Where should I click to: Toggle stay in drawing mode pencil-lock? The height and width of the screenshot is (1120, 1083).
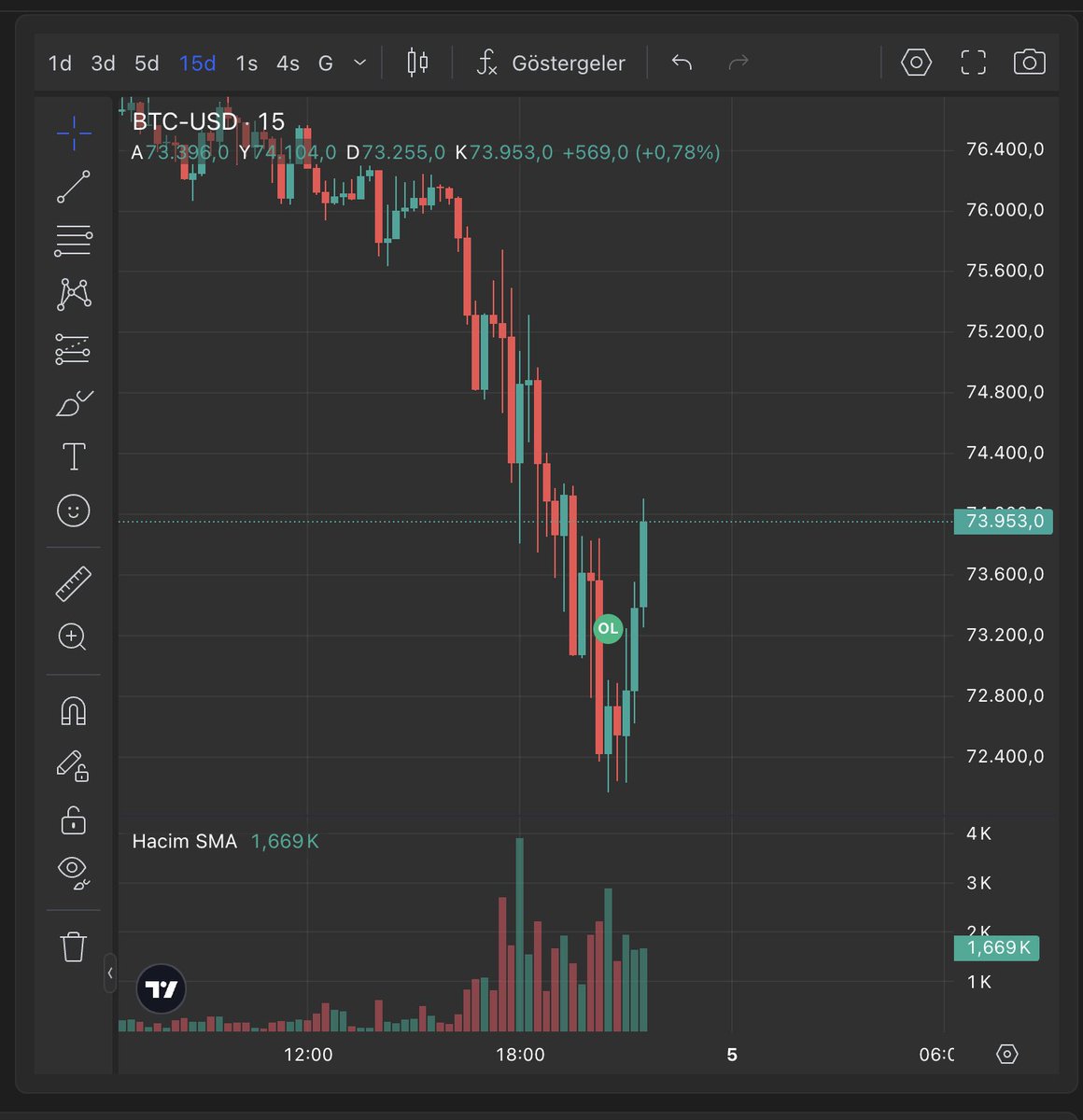(73, 765)
